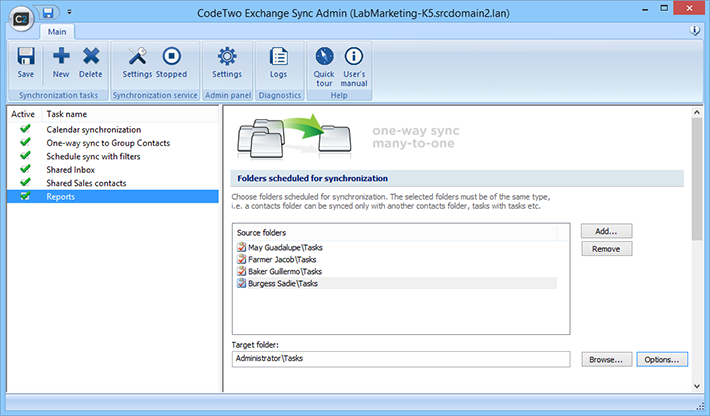Click the Target folder input field

[x=401, y=359]
